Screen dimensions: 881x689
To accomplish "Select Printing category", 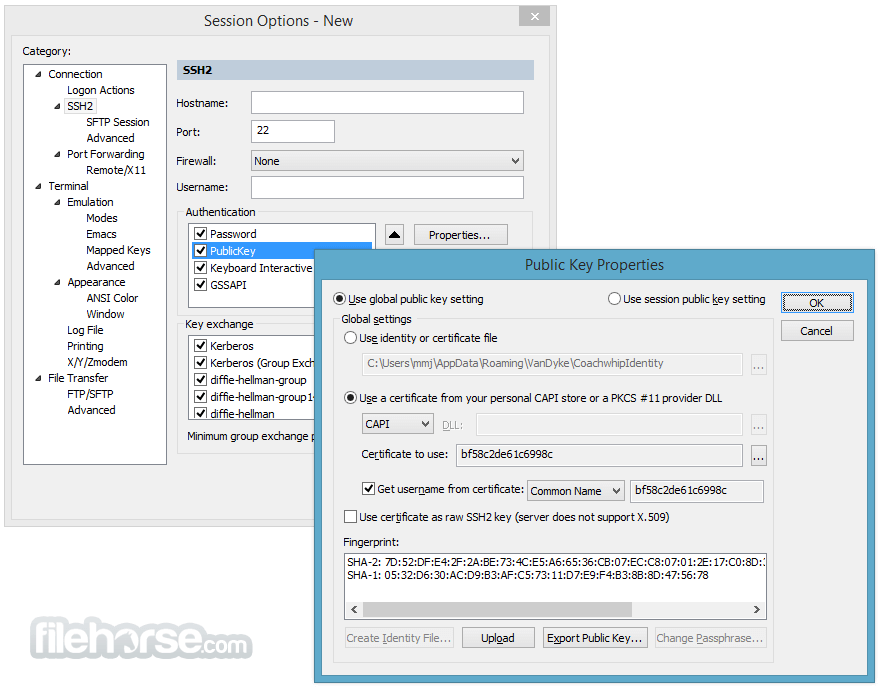I will pyautogui.click(x=85, y=346).
